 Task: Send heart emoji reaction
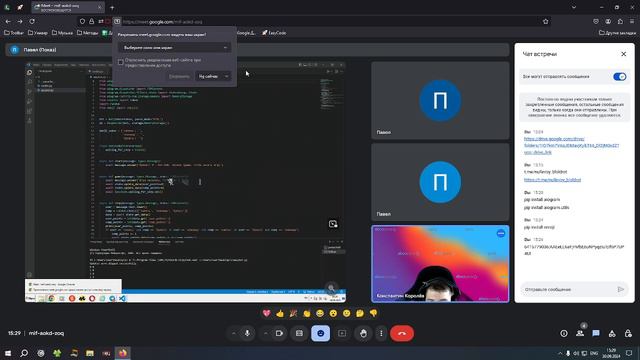click(x=267, y=313)
